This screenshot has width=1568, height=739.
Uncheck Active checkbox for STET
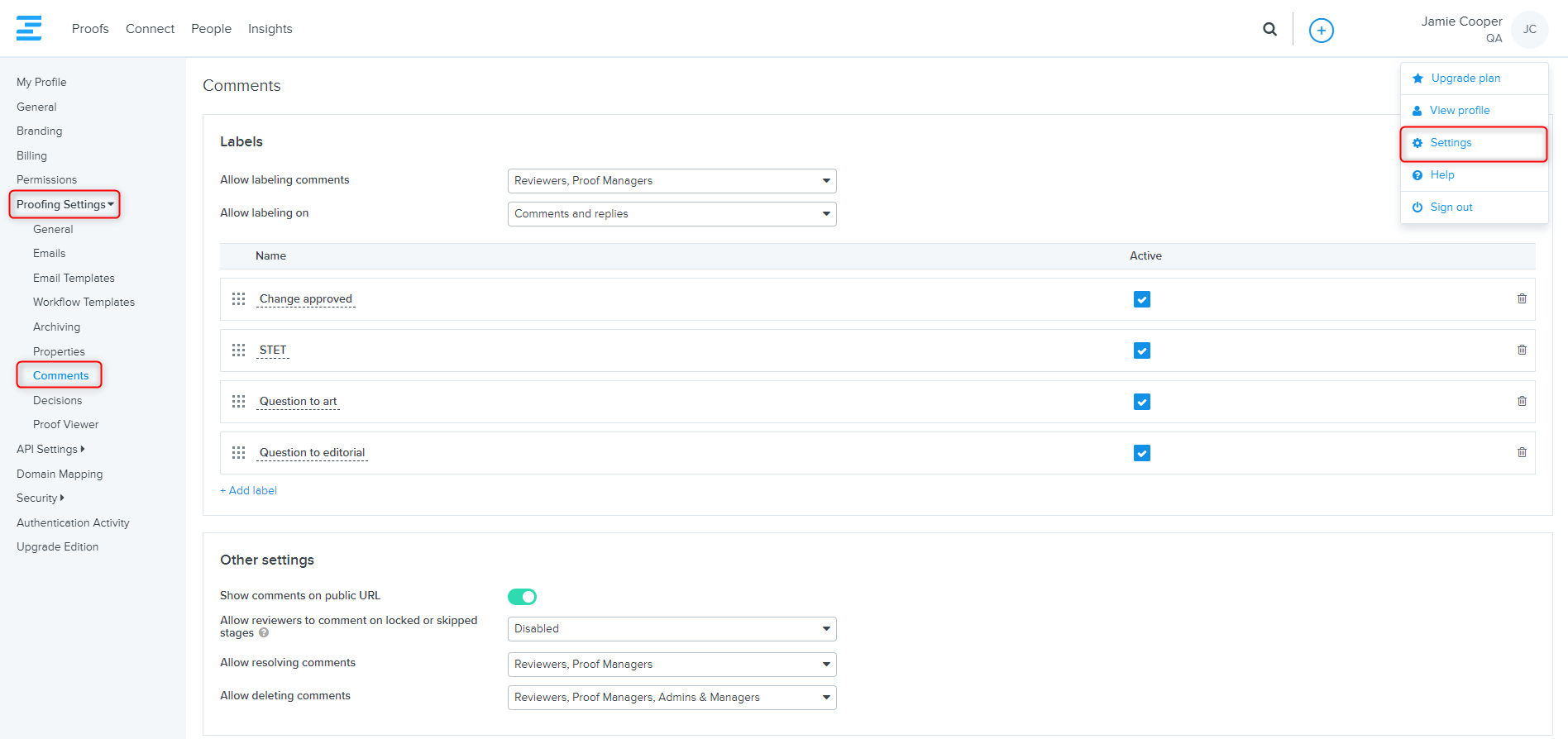pyautogui.click(x=1141, y=350)
